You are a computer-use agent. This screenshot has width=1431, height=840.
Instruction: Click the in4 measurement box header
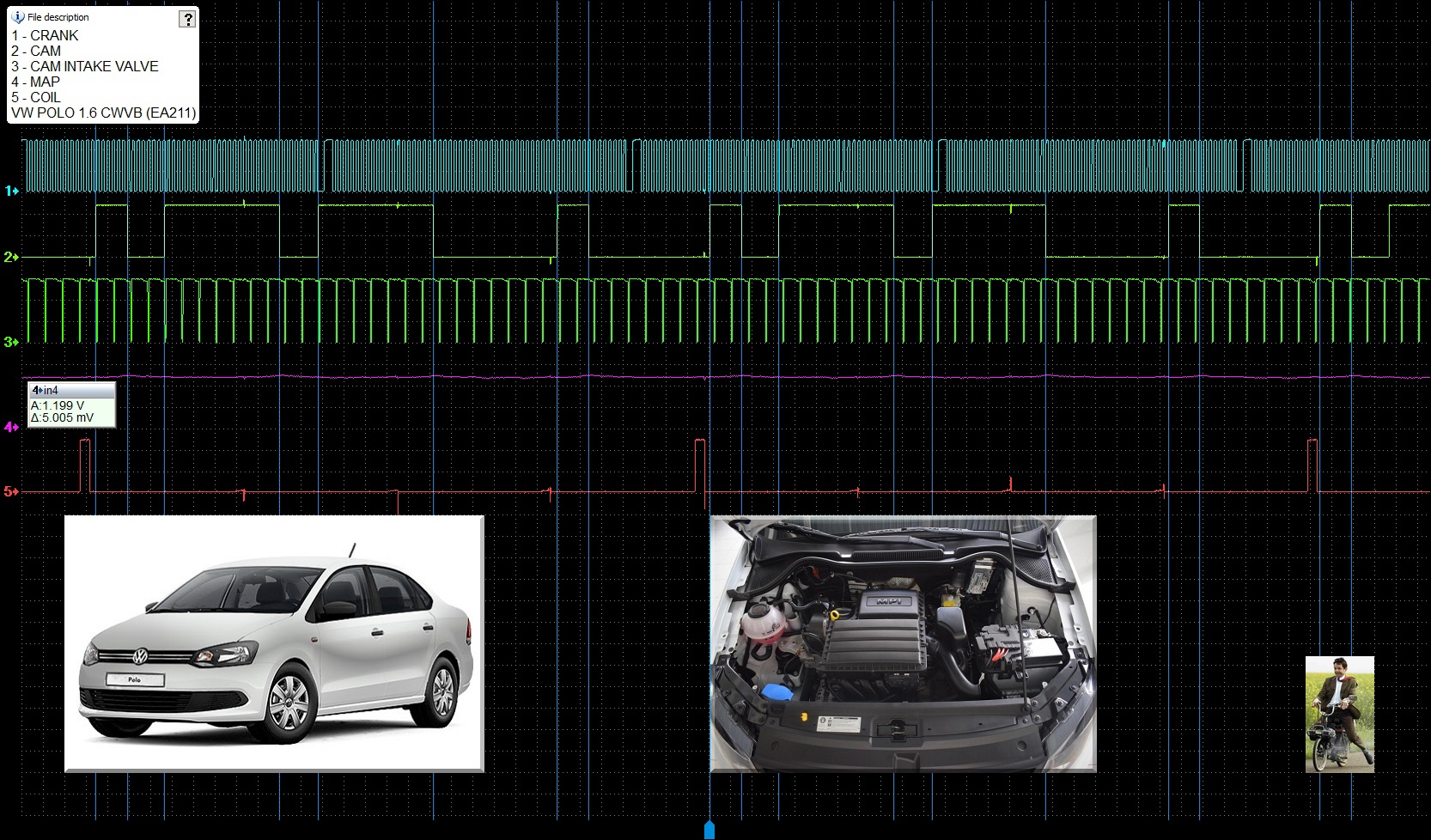pos(72,390)
